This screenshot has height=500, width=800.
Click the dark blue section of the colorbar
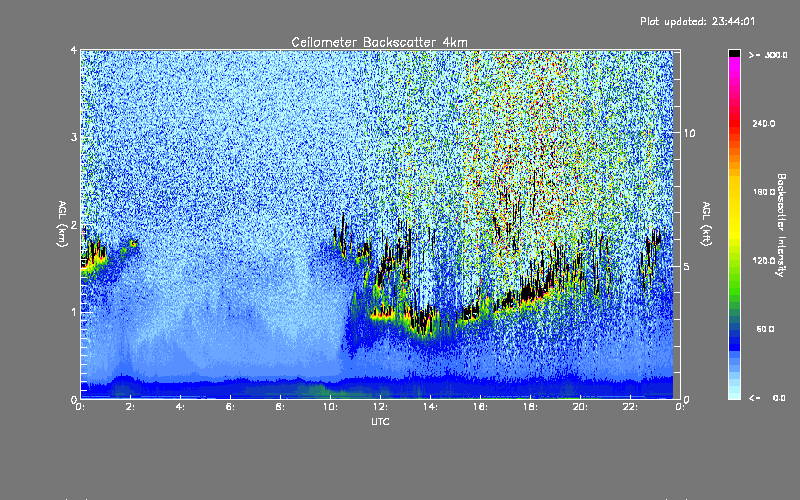tap(734, 339)
